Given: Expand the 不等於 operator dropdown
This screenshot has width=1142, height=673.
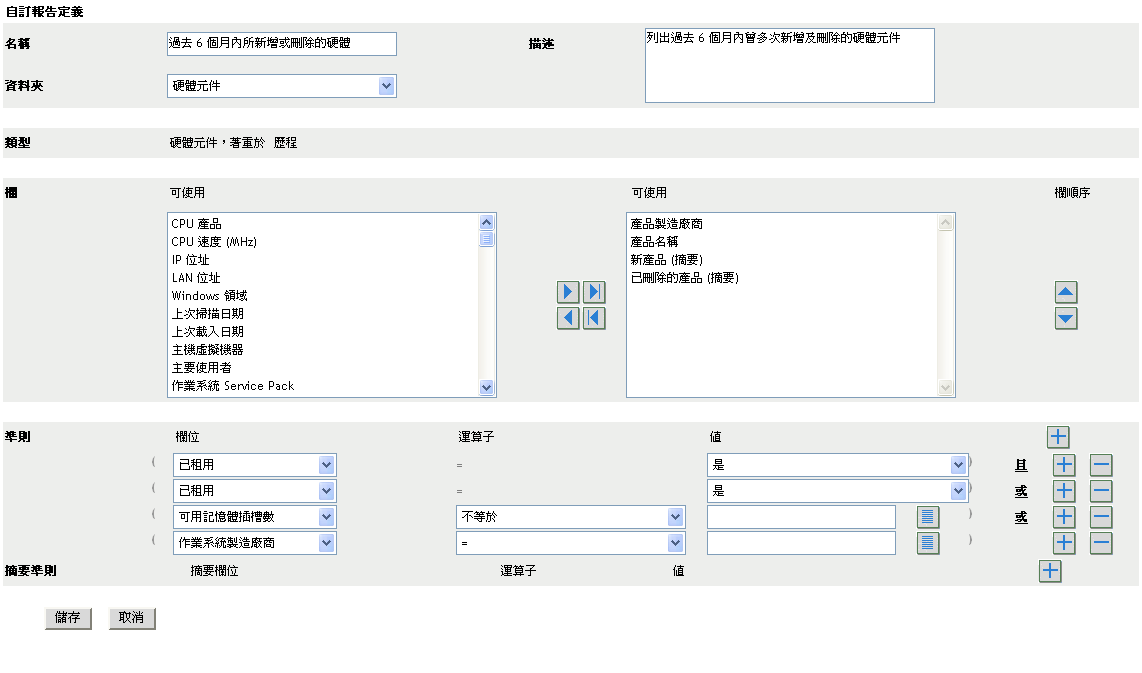Looking at the screenshot, I should [570, 517].
